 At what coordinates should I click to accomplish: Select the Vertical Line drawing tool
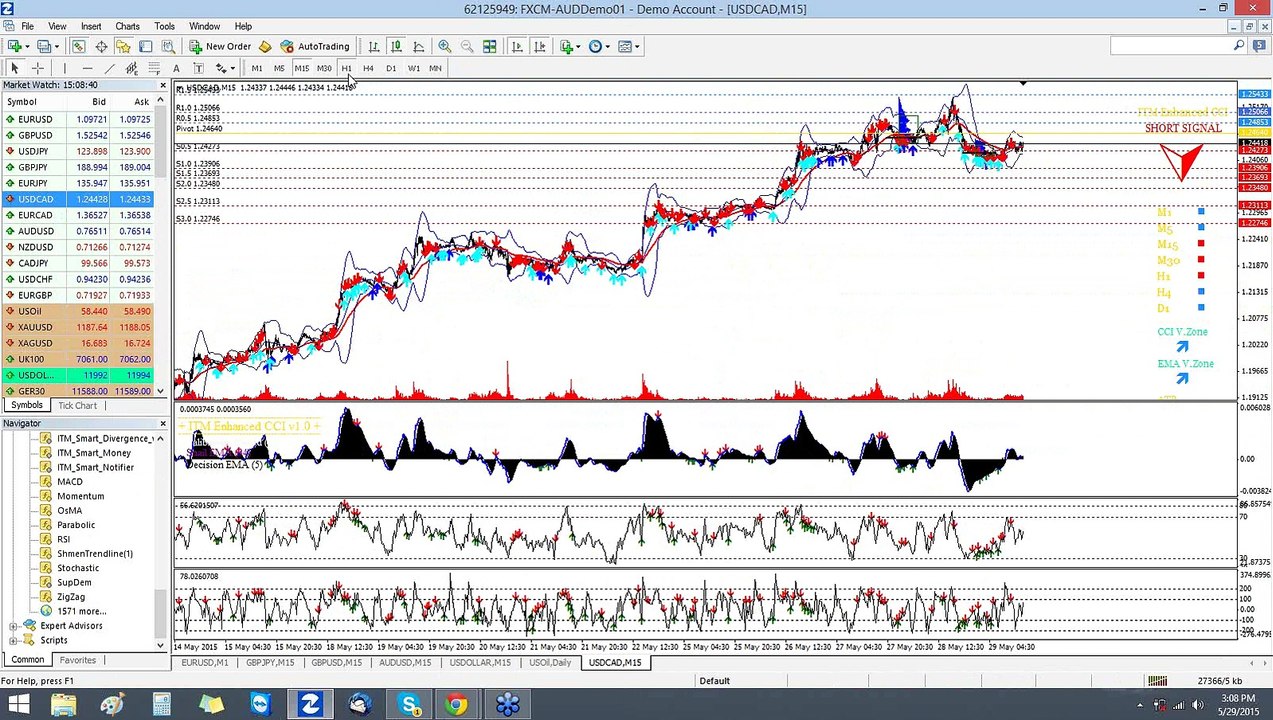pos(65,68)
